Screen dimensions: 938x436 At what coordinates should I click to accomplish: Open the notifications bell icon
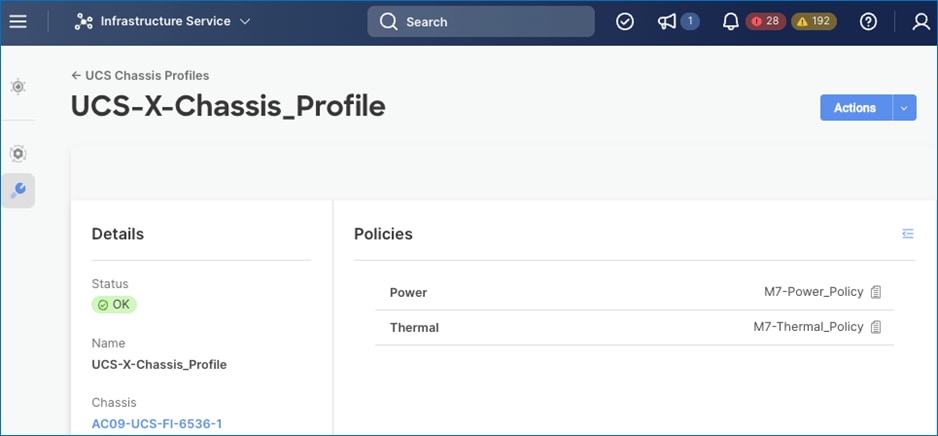click(730, 22)
